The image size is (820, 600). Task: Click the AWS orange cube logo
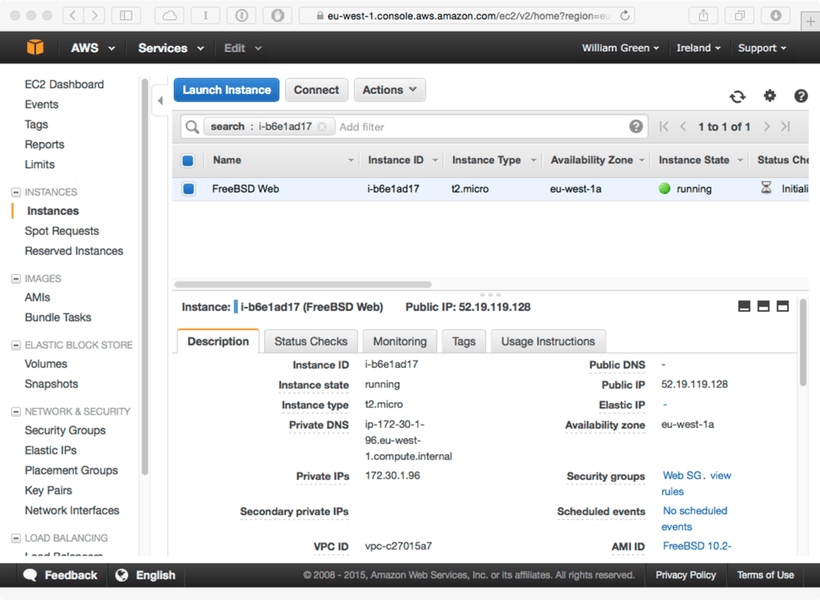(35, 48)
